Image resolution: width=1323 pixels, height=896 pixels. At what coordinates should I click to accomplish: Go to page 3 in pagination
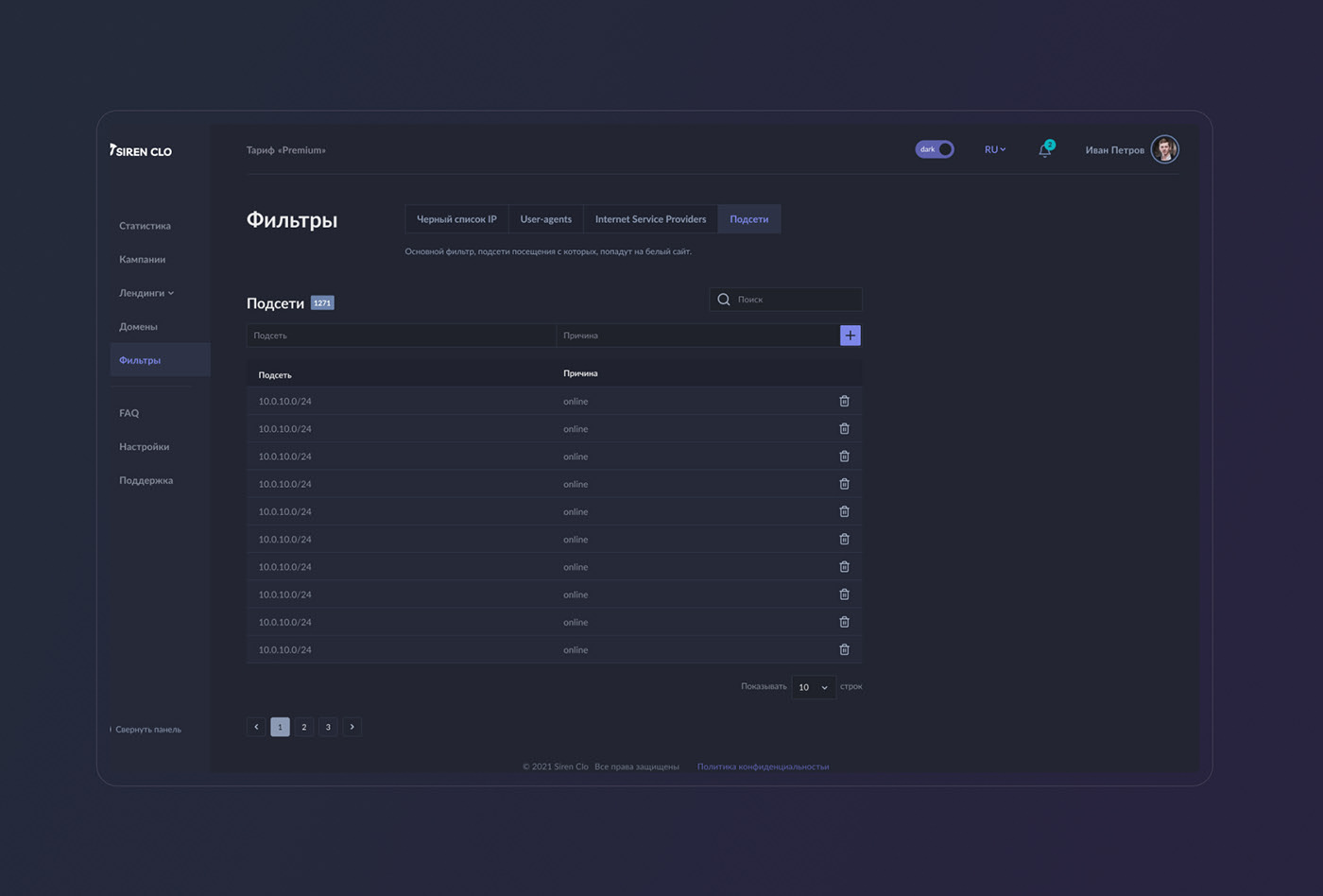(x=328, y=727)
